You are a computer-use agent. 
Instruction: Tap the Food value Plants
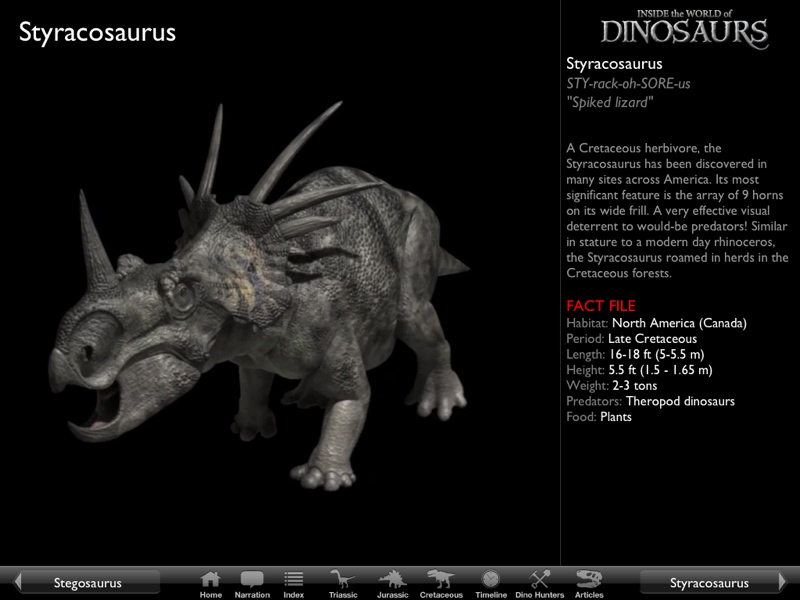click(x=616, y=417)
